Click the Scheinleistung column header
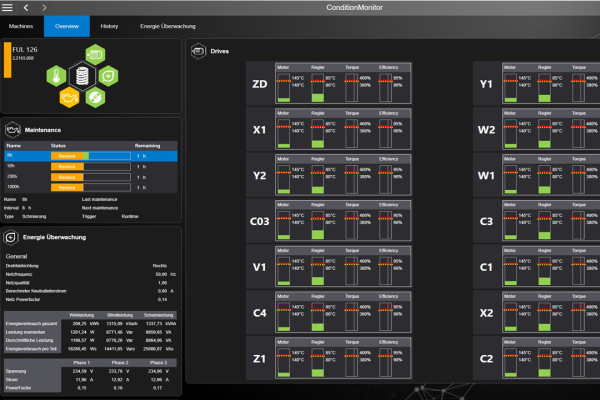The image size is (600, 400). click(158, 315)
